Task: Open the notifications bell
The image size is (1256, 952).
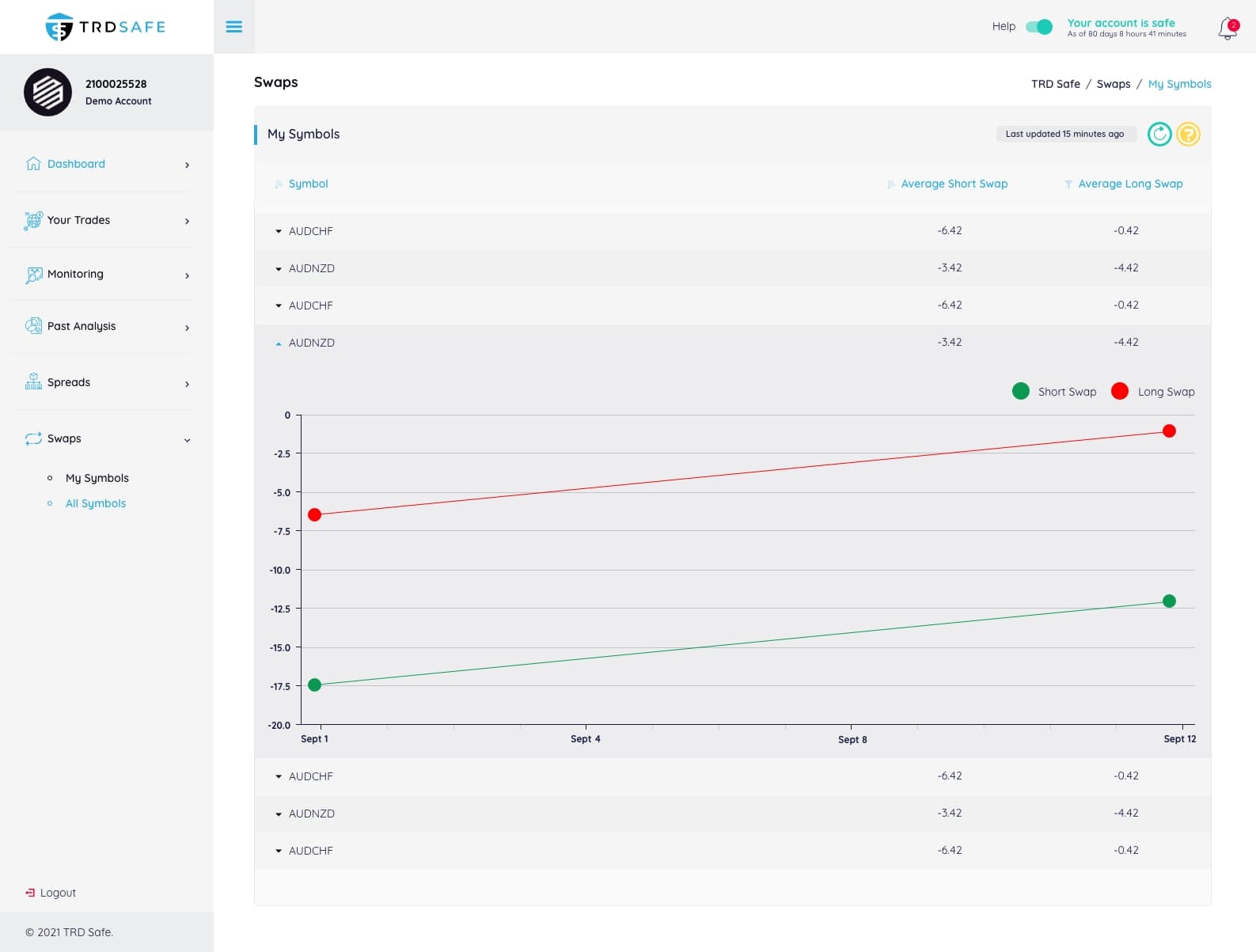Action: click(1228, 28)
